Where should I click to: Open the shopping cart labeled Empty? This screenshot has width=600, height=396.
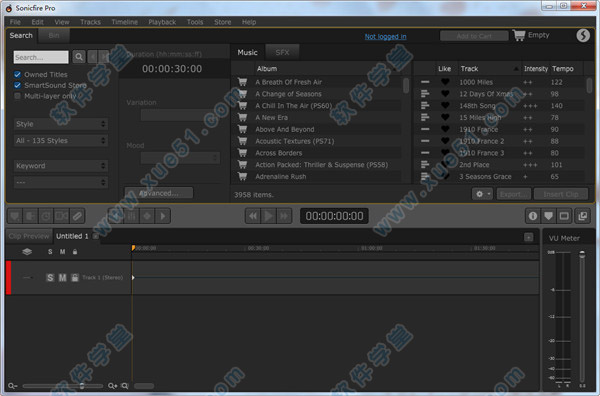[531, 35]
